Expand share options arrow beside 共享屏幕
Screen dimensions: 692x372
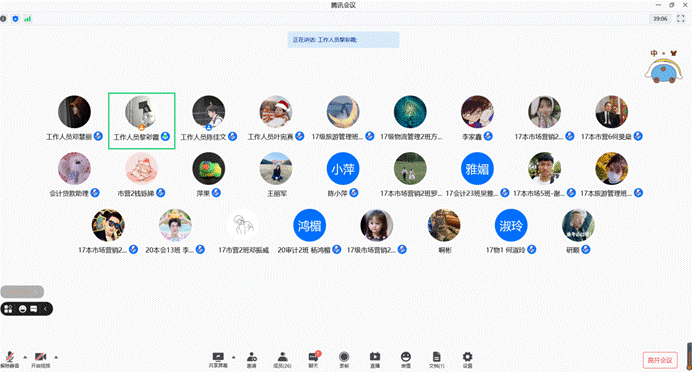click(233, 357)
